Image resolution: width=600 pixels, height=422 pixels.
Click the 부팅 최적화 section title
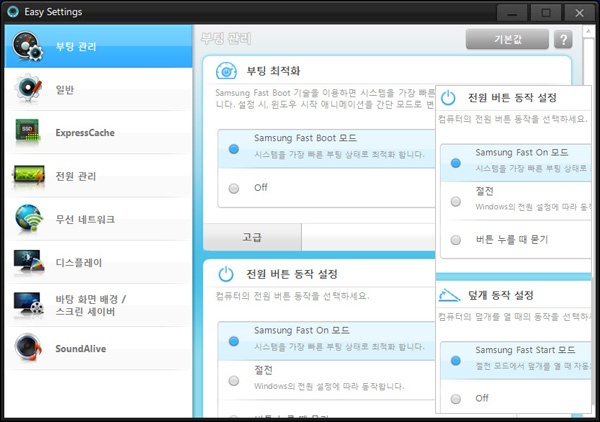(x=273, y=71)
